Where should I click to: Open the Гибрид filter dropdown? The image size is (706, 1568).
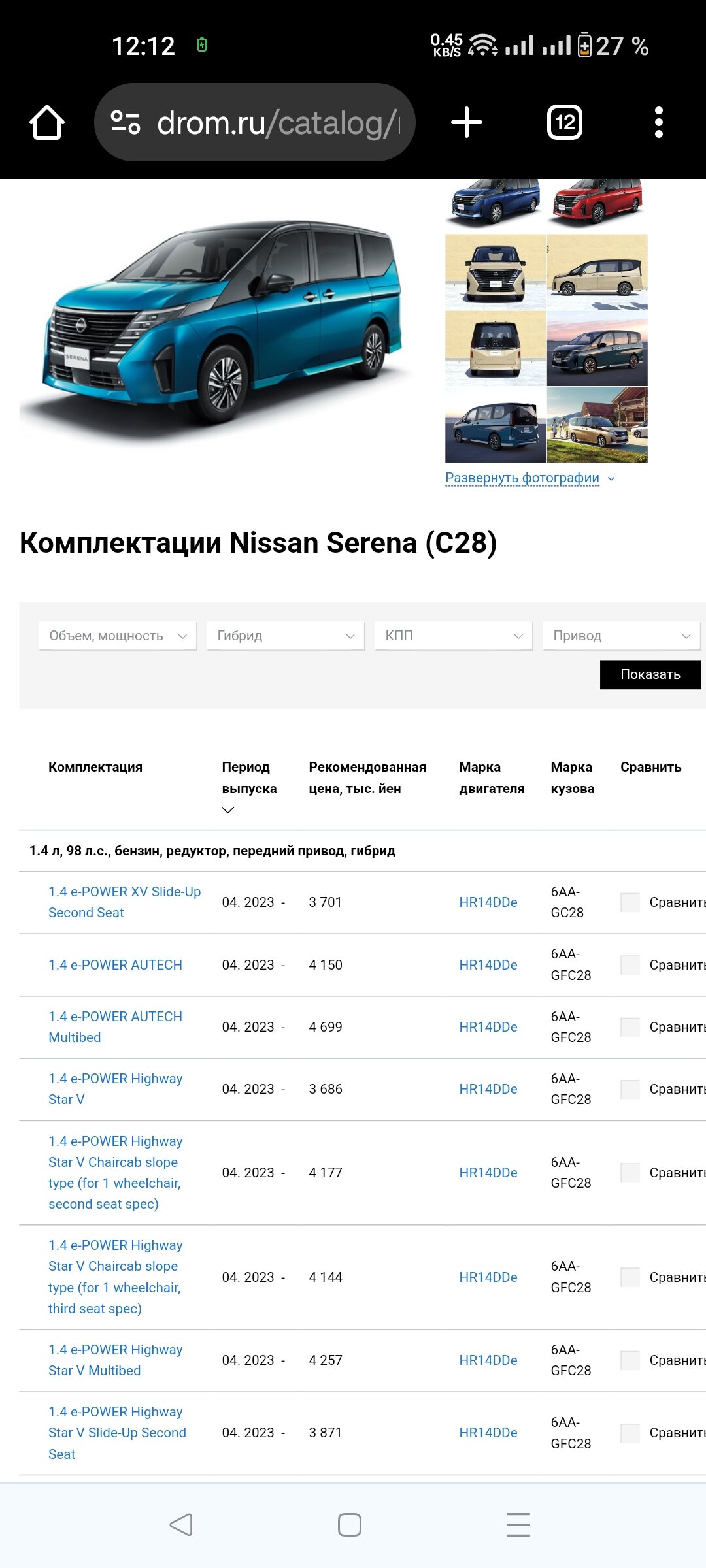coord(286,636)
